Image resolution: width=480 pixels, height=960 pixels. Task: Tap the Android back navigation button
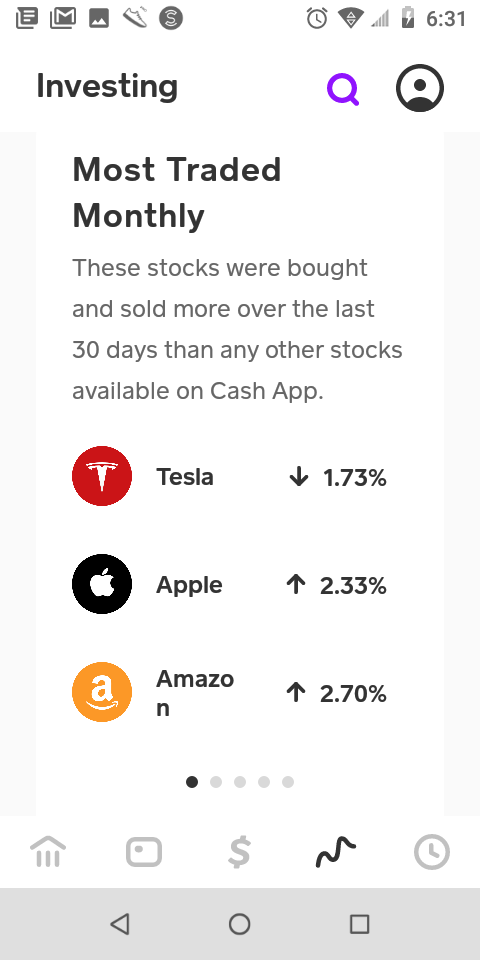tap(120, 924)
